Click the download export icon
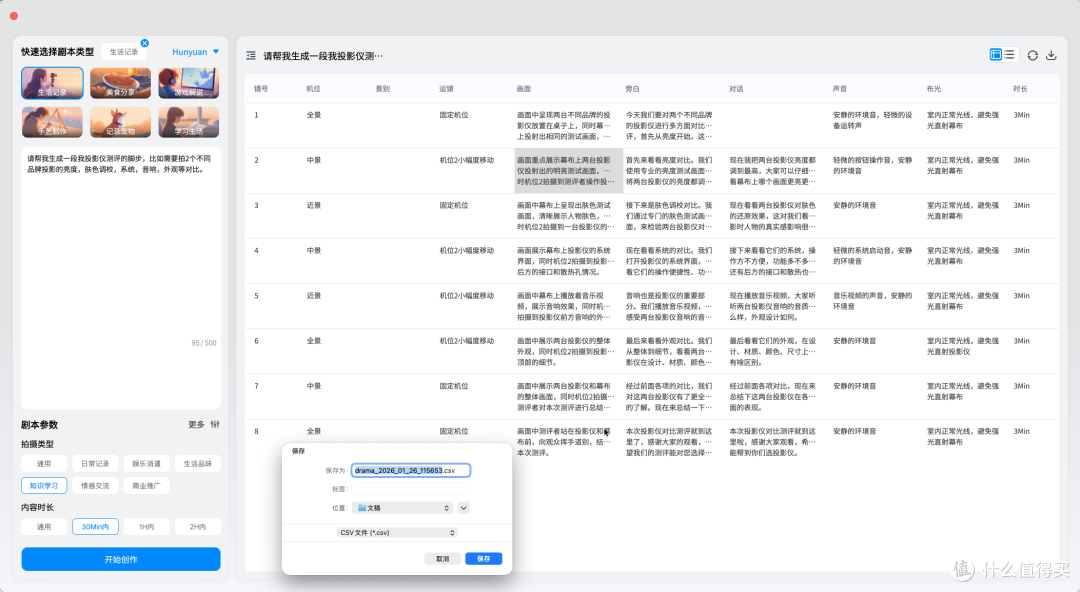The width and height of the screenshot is (1080, 592). 1051,55
